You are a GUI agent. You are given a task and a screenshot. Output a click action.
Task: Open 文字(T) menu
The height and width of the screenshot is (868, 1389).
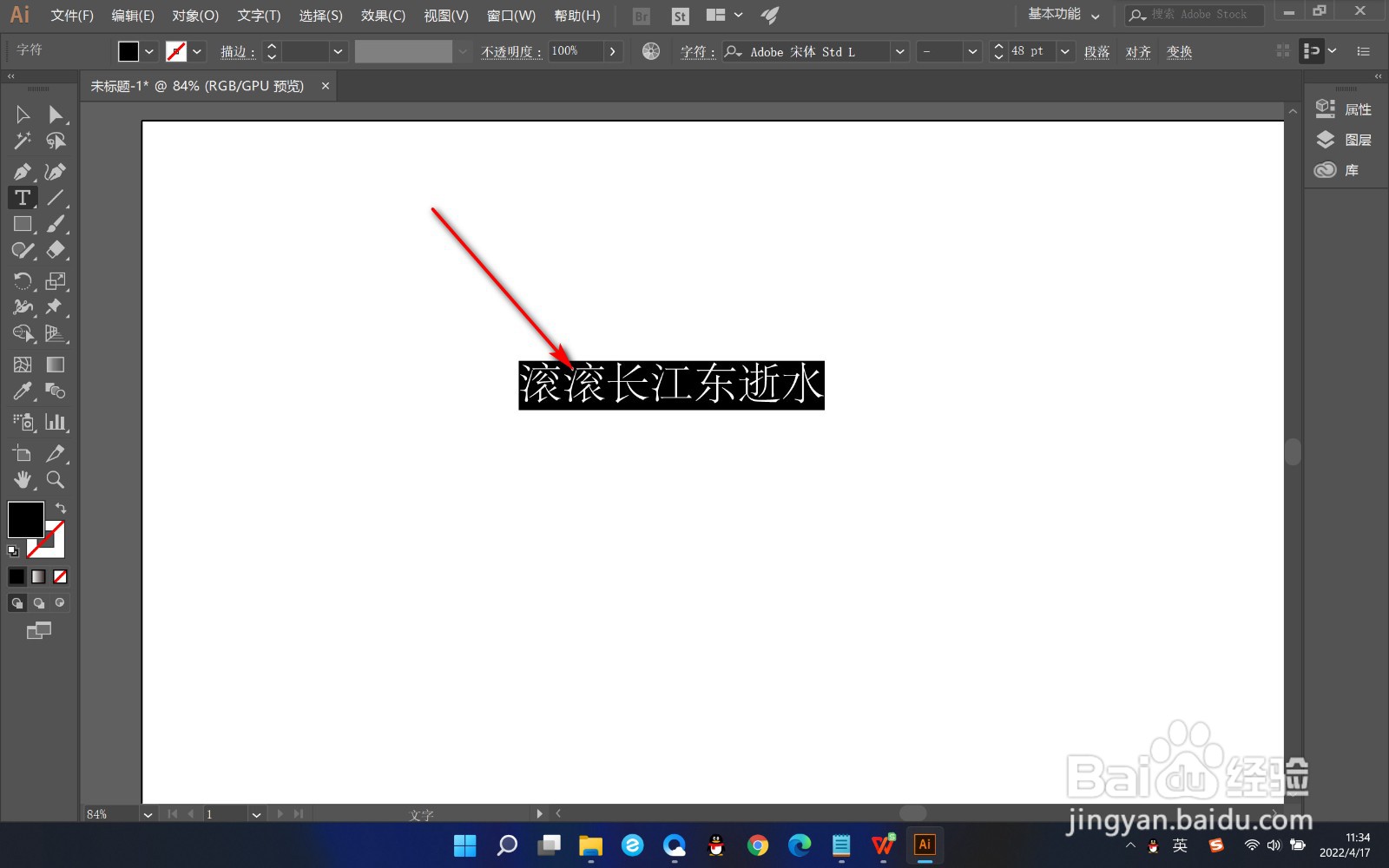259,16
